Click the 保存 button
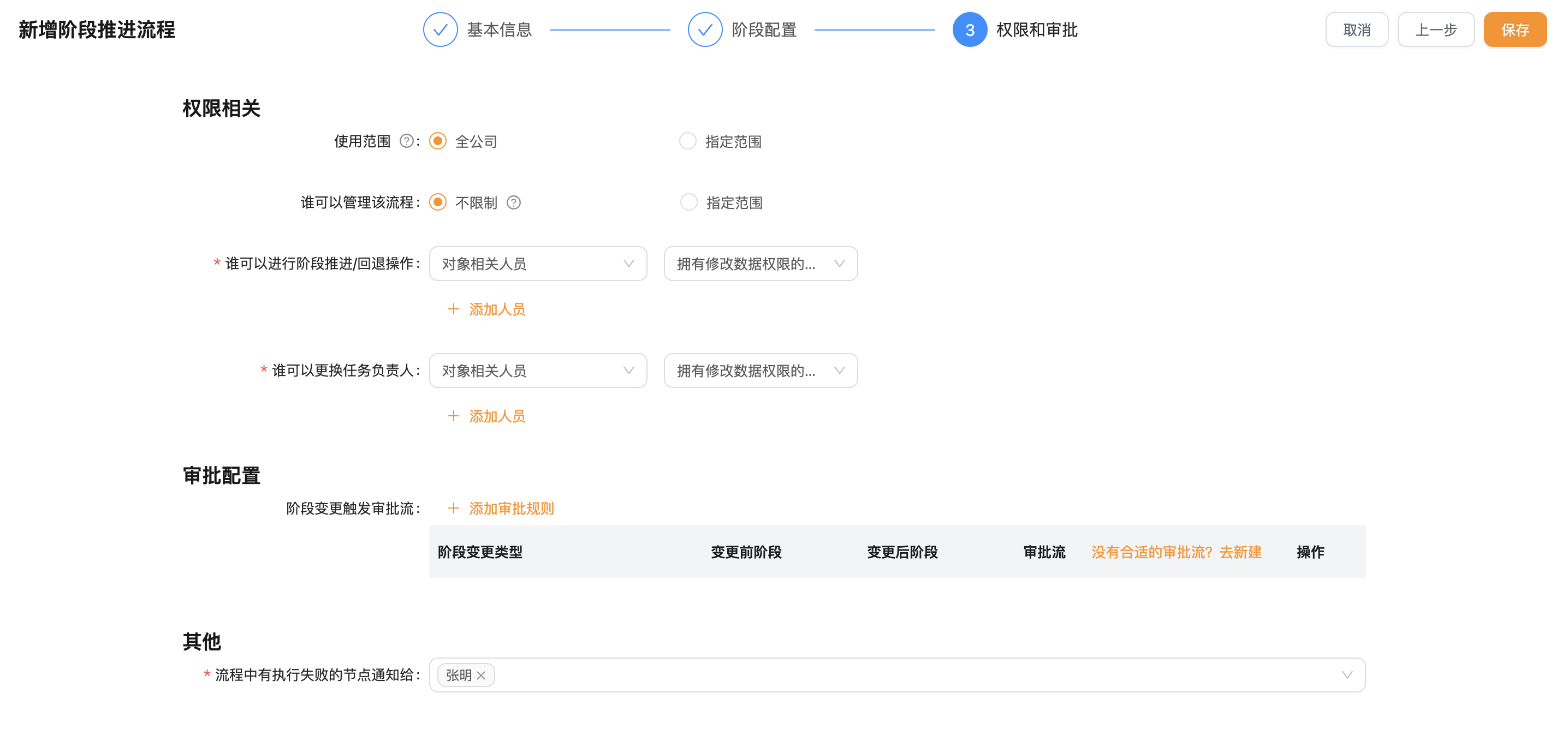 point(1514,29)
